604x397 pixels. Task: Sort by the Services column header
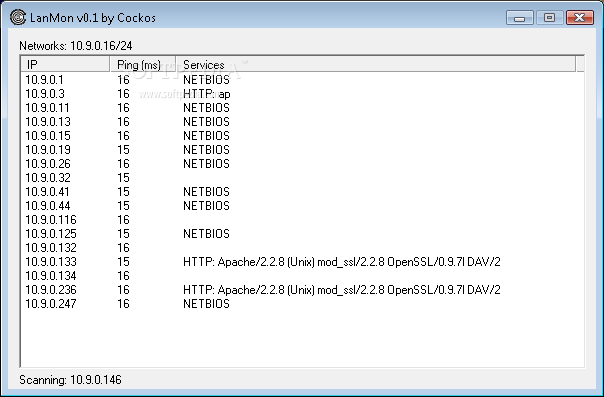pos(376,64)
